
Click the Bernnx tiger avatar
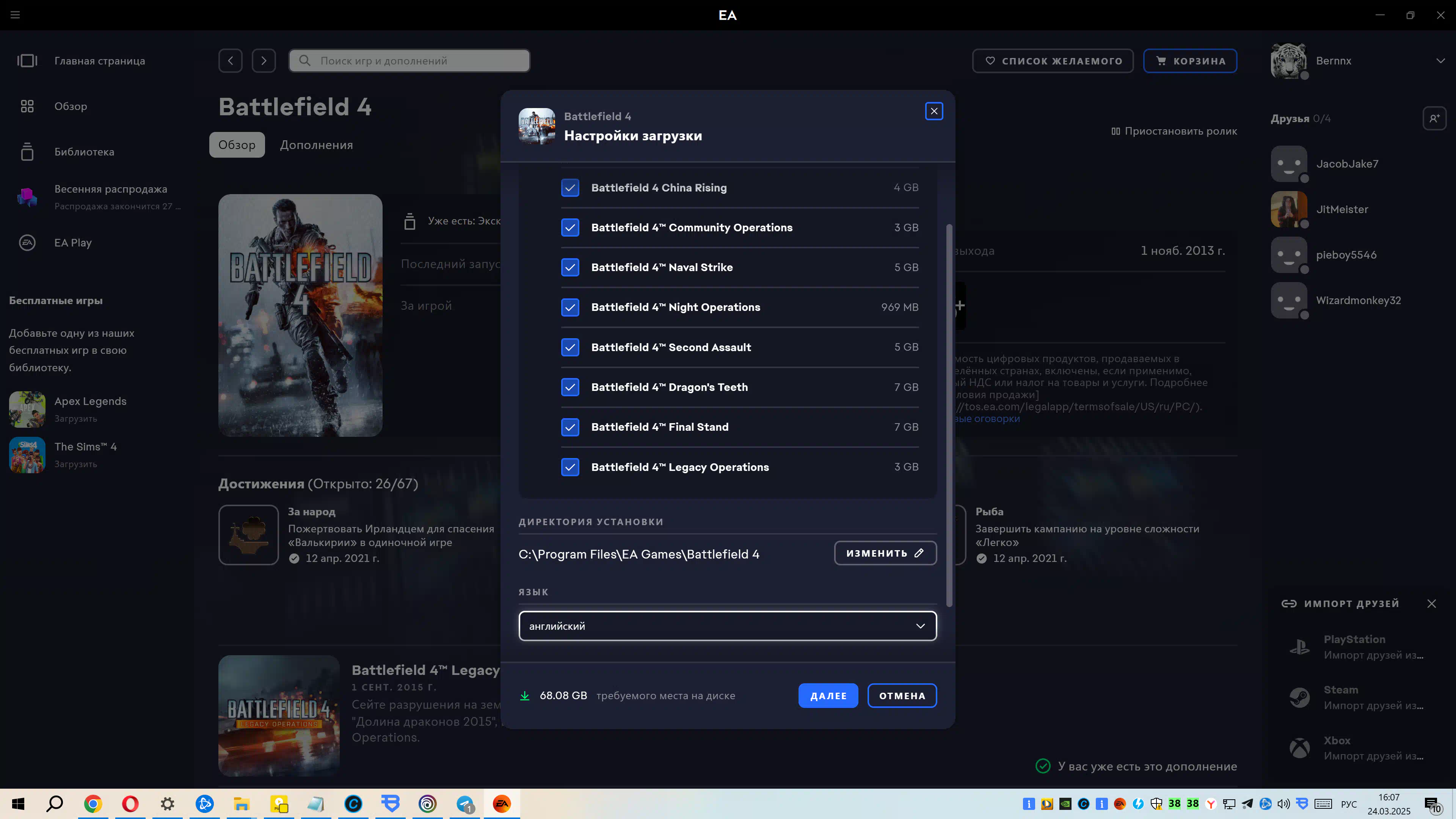(x=1289, y=61)
